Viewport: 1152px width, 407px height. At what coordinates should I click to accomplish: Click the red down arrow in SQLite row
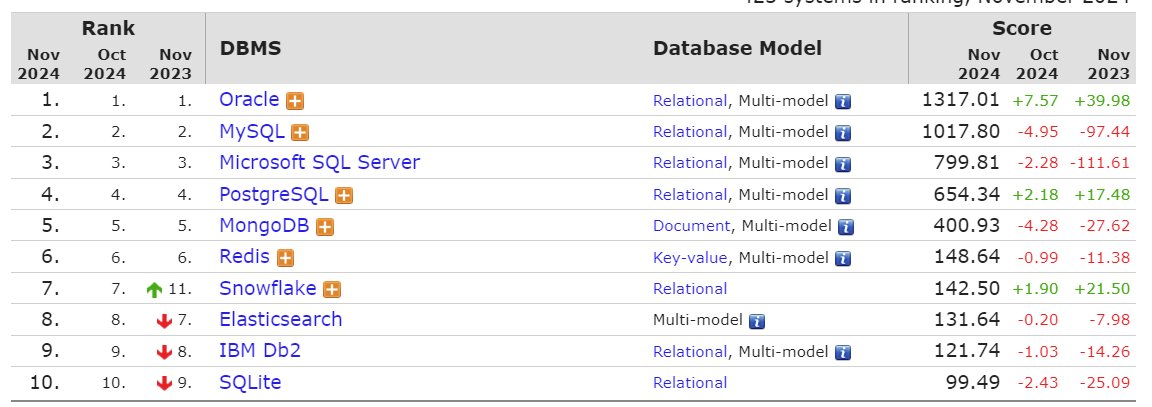click(165, 383)
